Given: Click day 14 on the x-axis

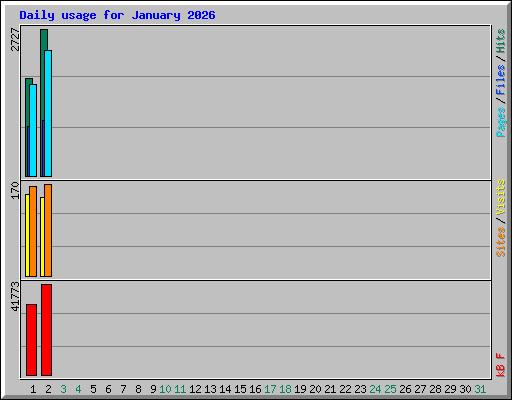Looking at the screenshot, I should (x=225, y=389).
